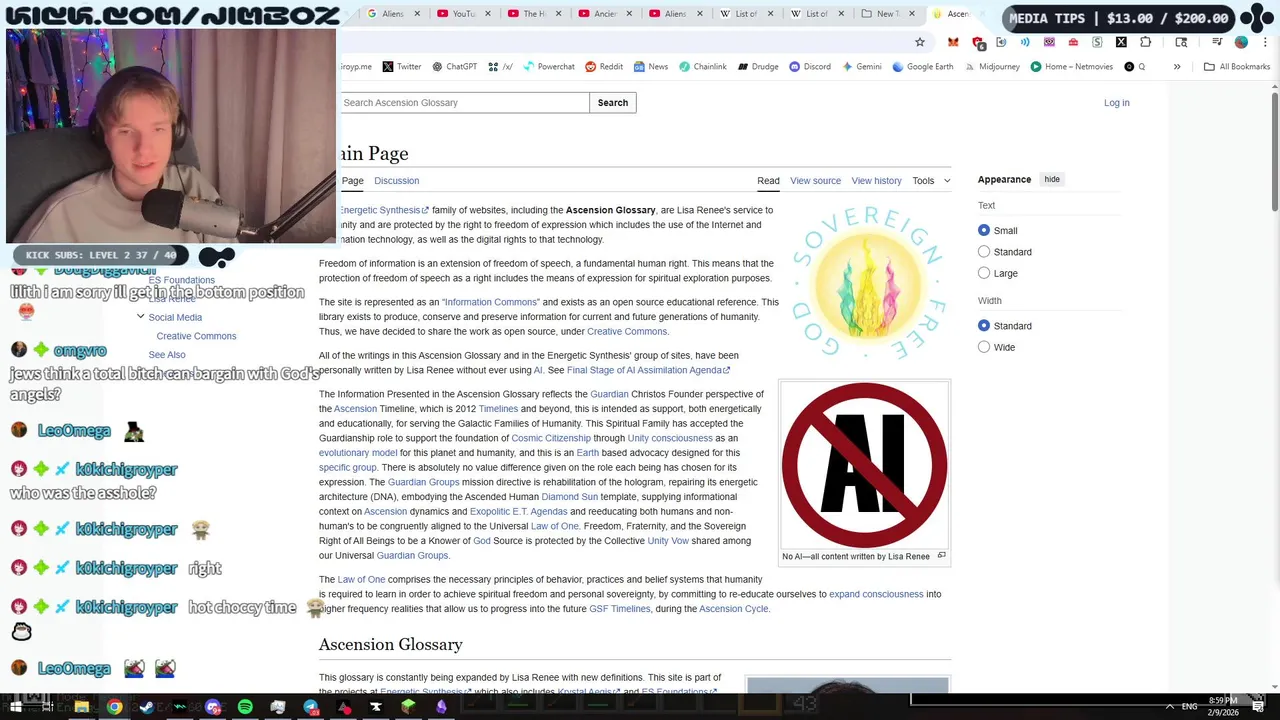Open the Drudge bookmark

[x=759, y=67]
